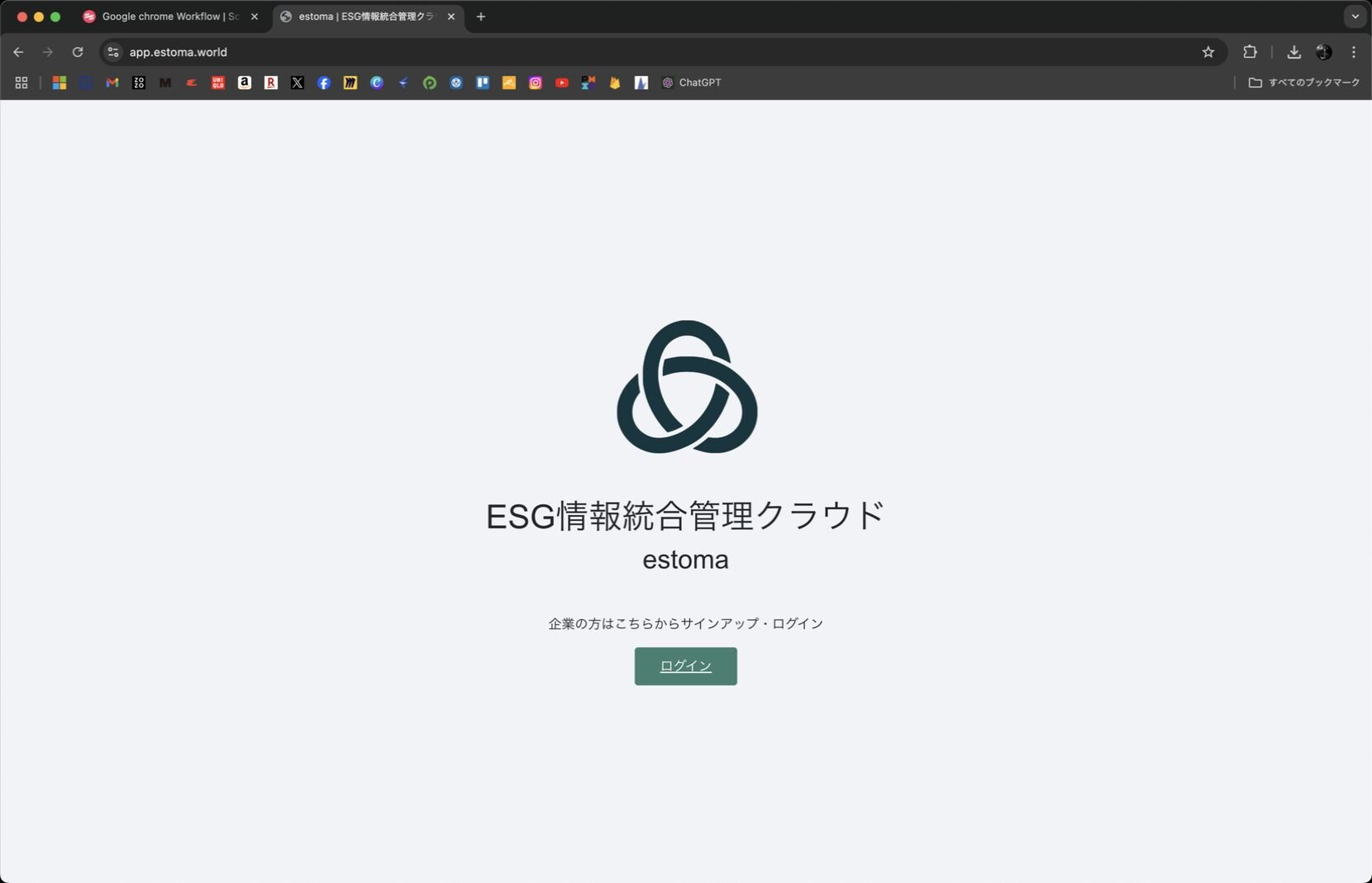Open the YouTube bookmark
Screen dimensions: 1372x883
coord(562,83)
